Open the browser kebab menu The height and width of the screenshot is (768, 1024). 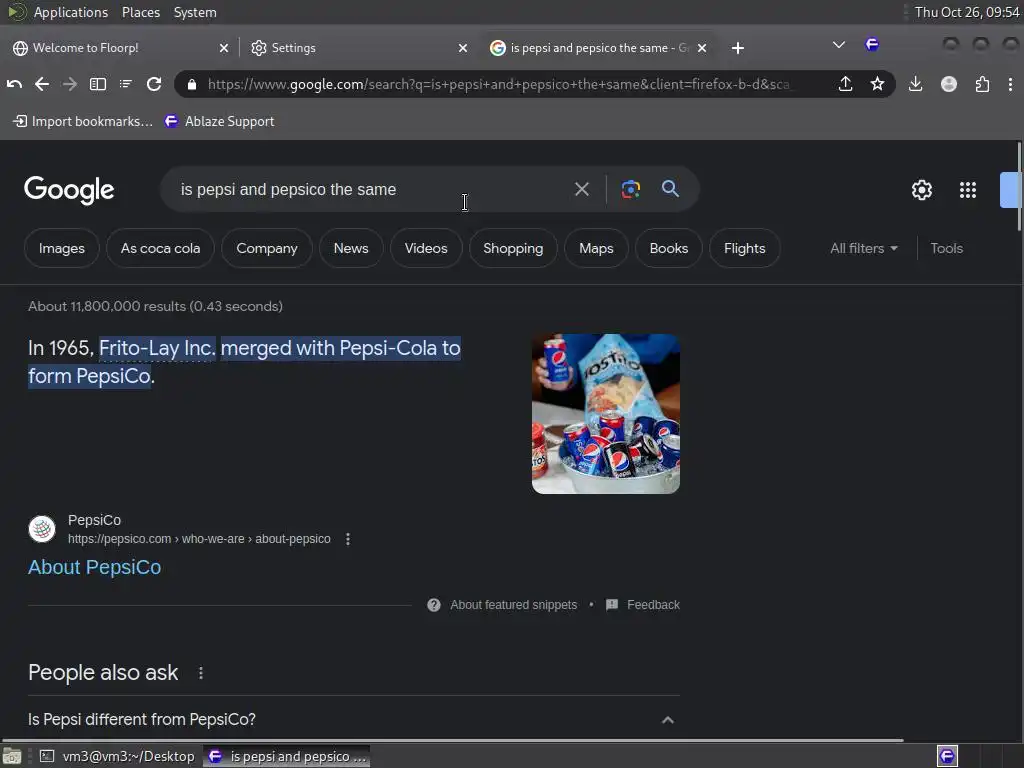click(1010, 84)
